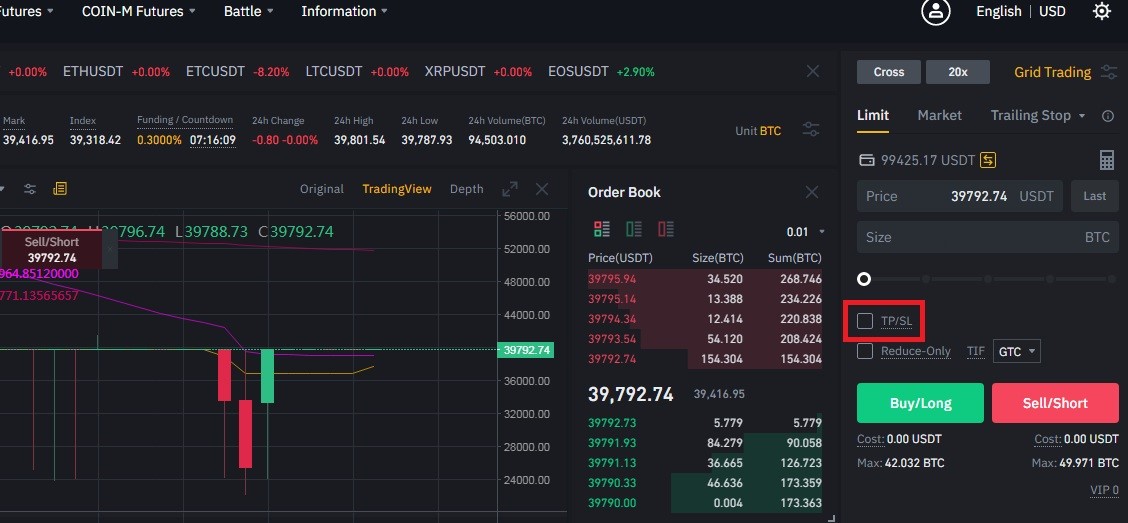The height and width of the screenshot is (523, 1128).
Task: Enable the TP/SL checkbox
Action: pos(865,321)
